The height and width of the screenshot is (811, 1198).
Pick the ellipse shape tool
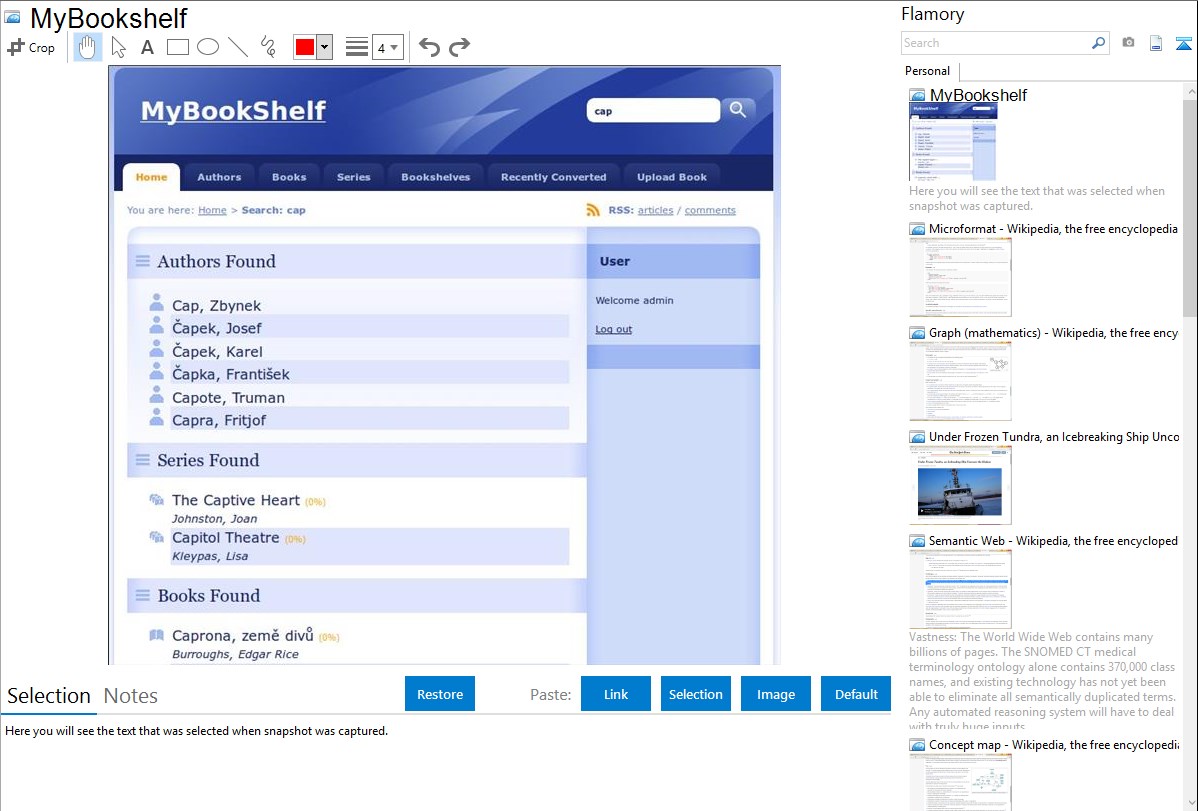(x=208, y=47)
